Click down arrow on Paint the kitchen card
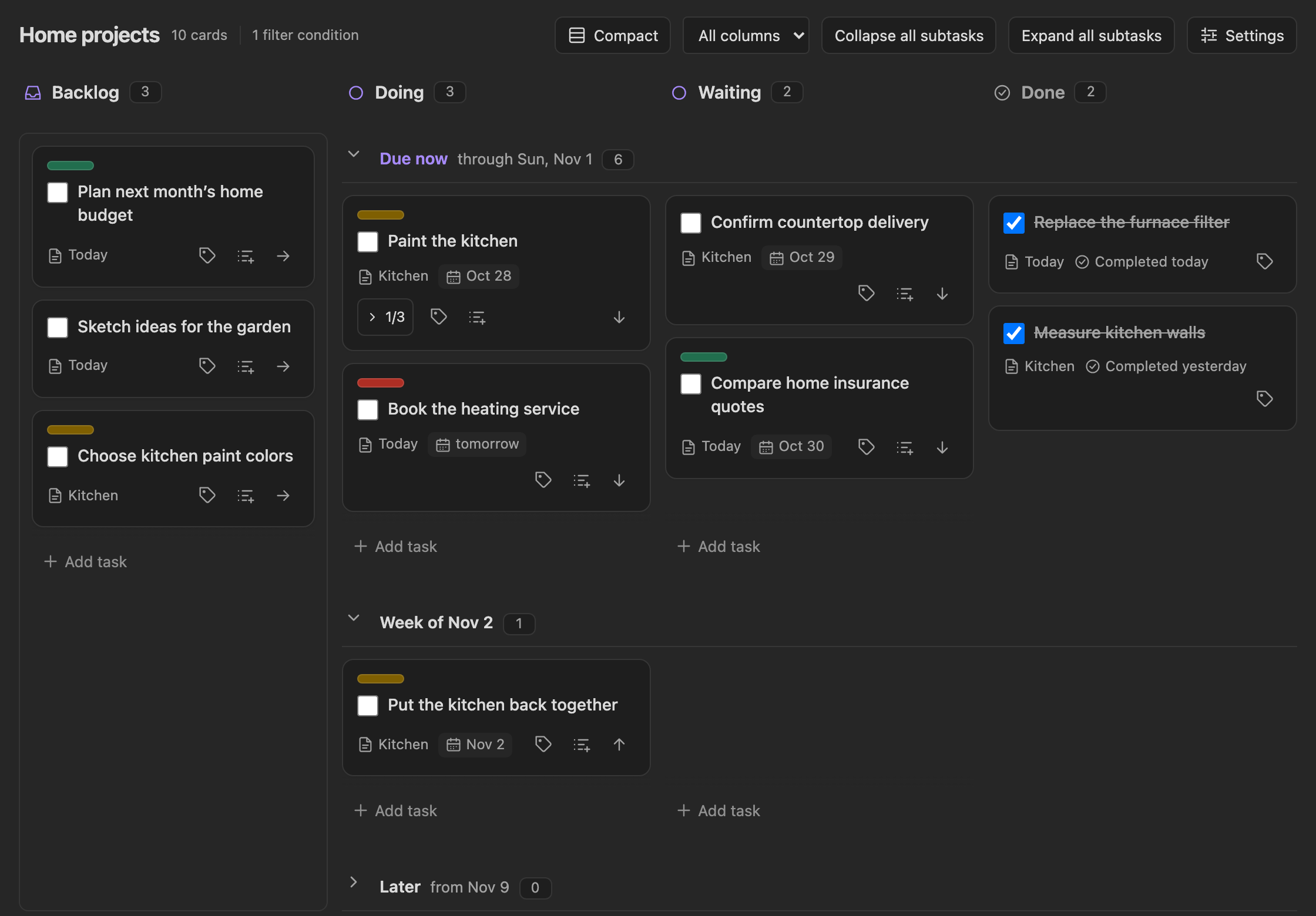 click(619, 317)
